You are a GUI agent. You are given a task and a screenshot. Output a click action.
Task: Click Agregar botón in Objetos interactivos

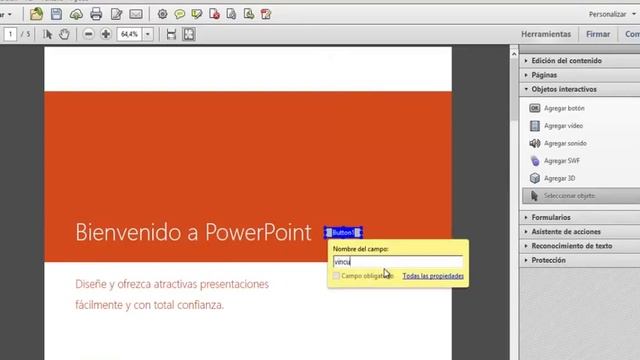tap(557, 108)
